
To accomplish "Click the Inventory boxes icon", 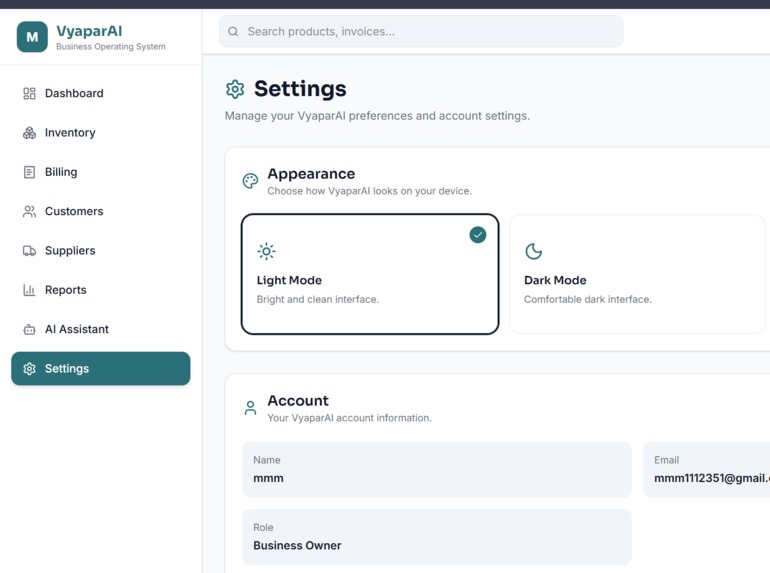I will pos(29,133).
